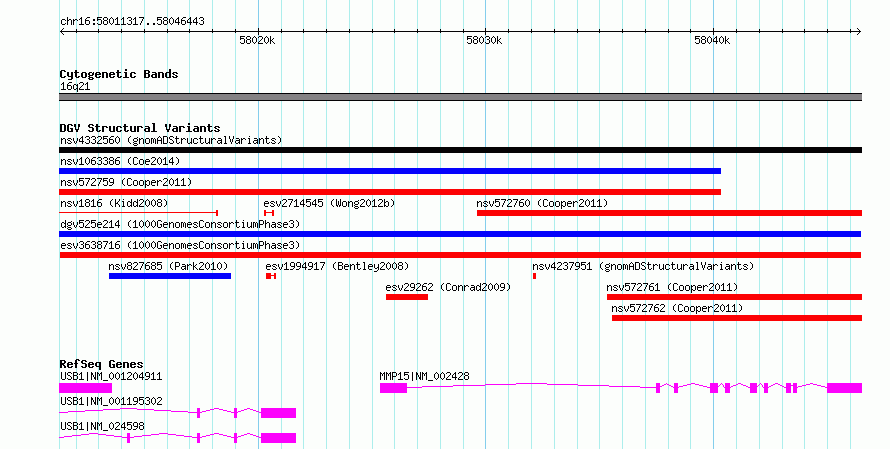
Task: Click the nsv572759 (Cooper2011) label
Action: [x=126, y=182]
